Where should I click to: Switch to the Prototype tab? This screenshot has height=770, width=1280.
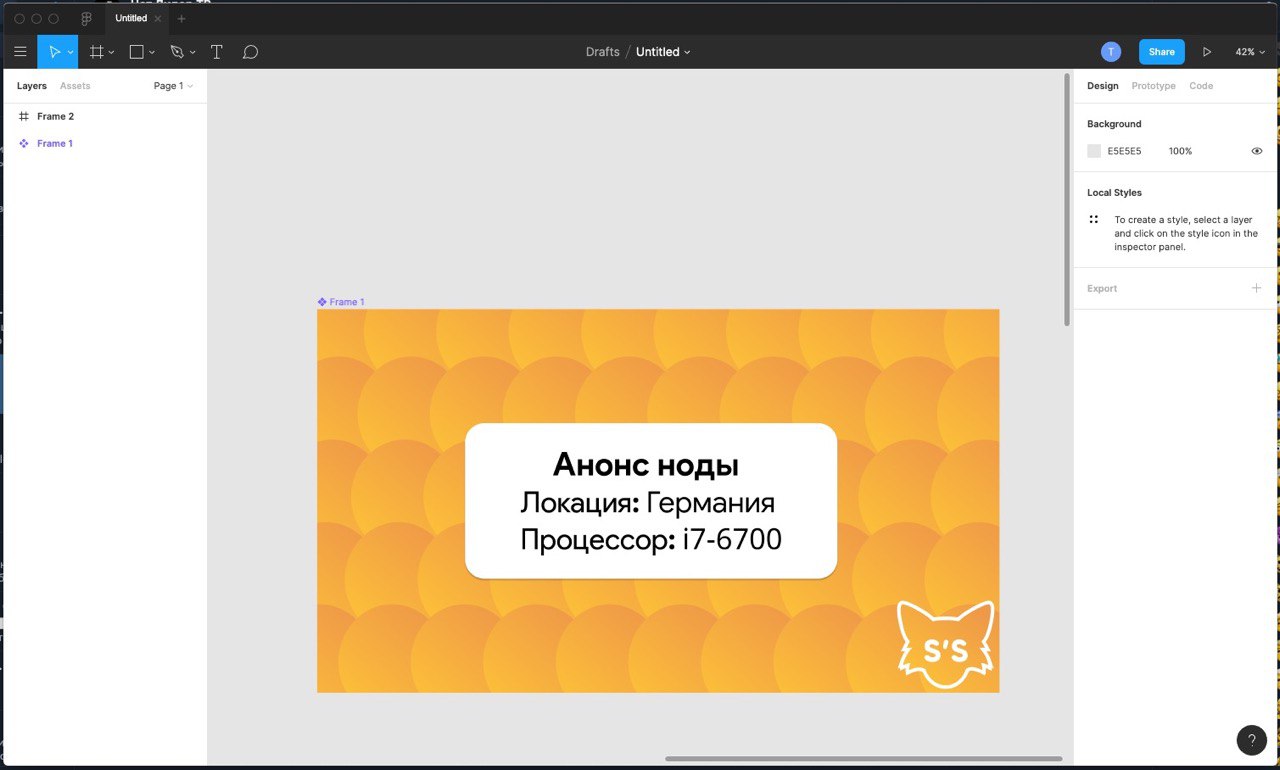(x=1153, y=86)
